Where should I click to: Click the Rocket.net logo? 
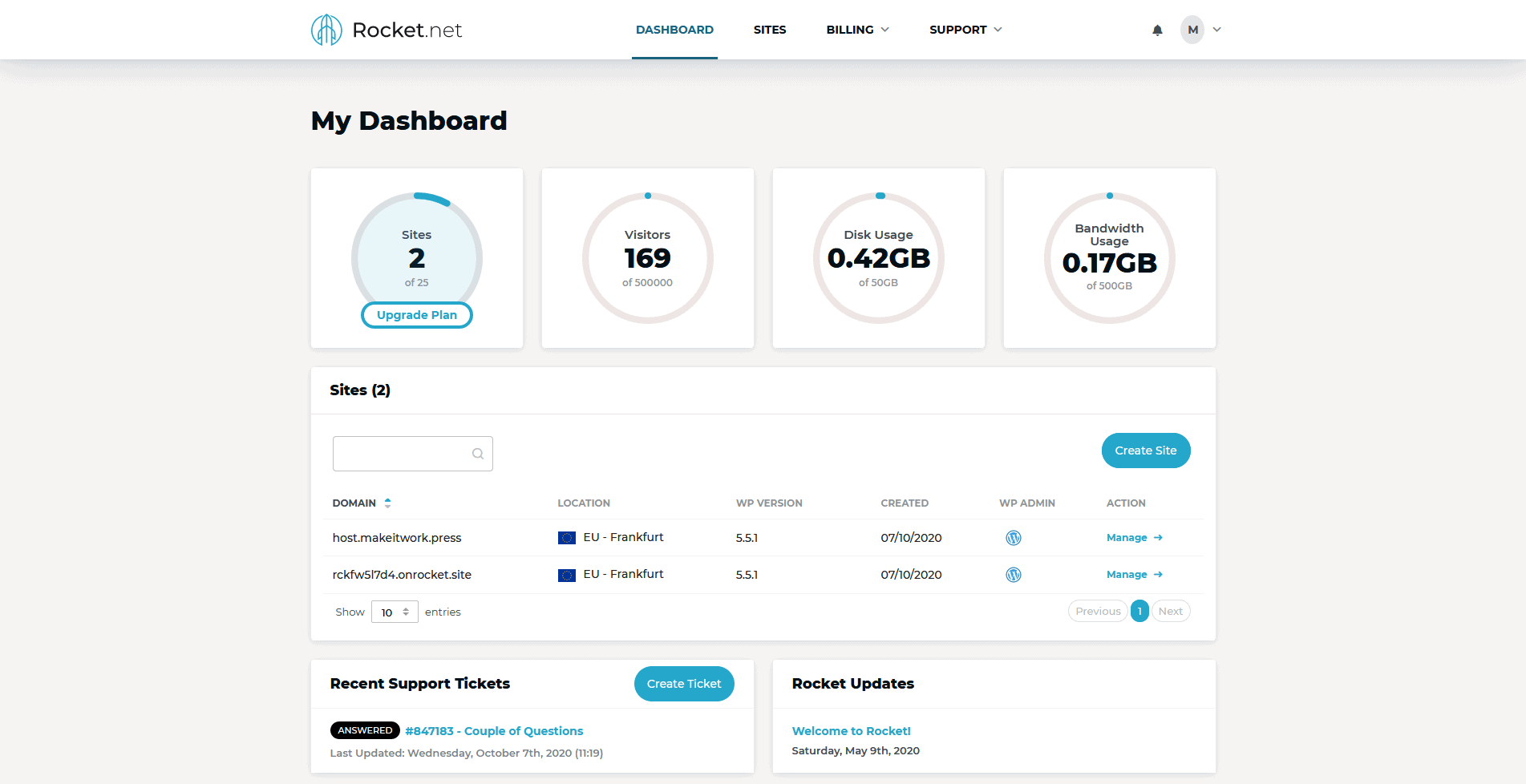pos(385,30)
